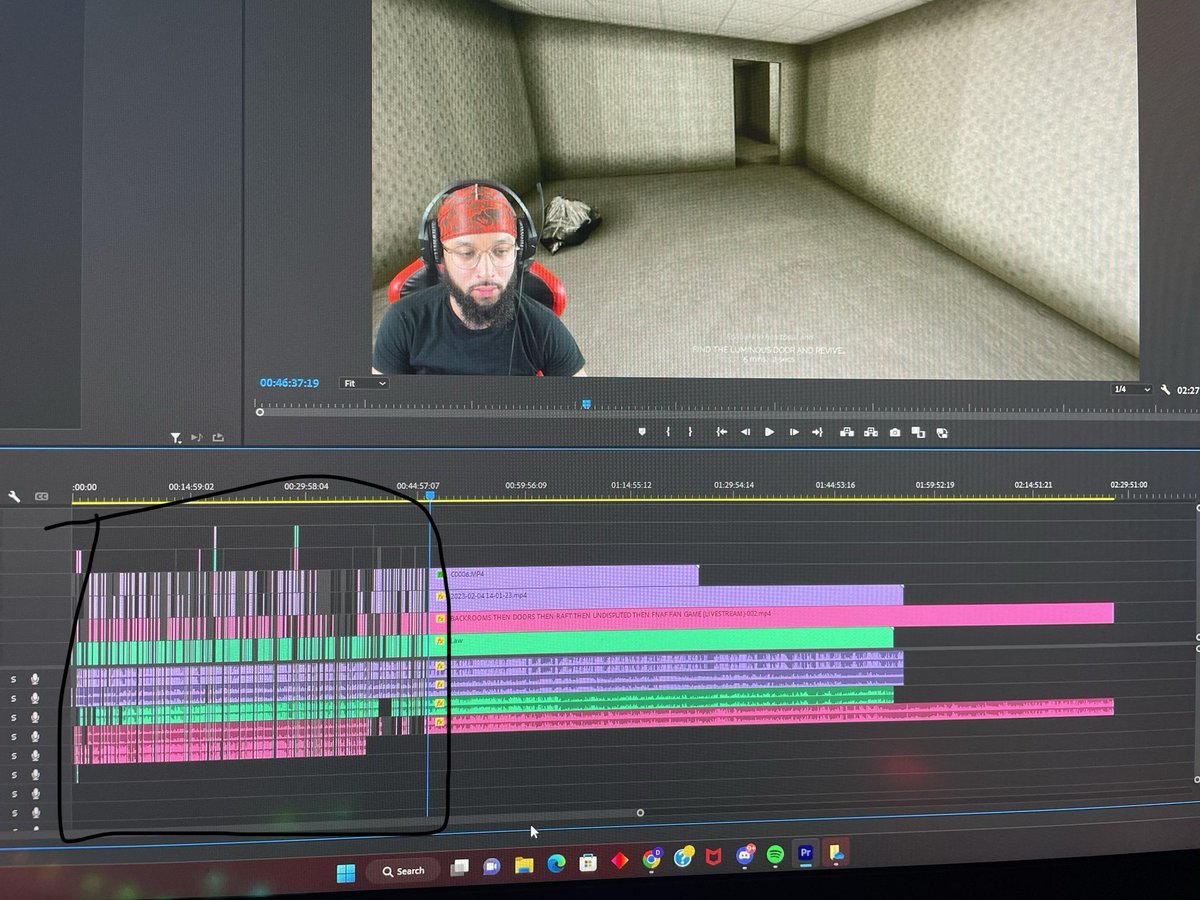
Task: Click the Extract button
Action: pyautogui.click(x=870, y=432)
